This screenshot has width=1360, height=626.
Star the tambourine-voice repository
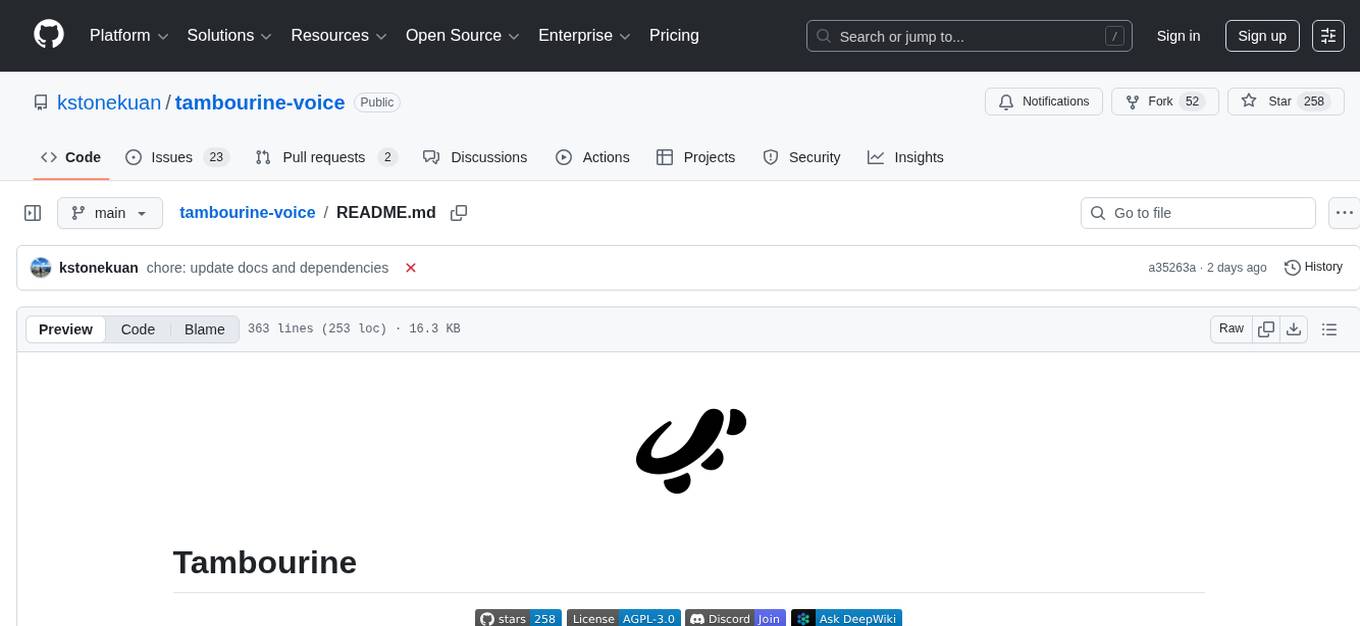tap(1267, 102)
